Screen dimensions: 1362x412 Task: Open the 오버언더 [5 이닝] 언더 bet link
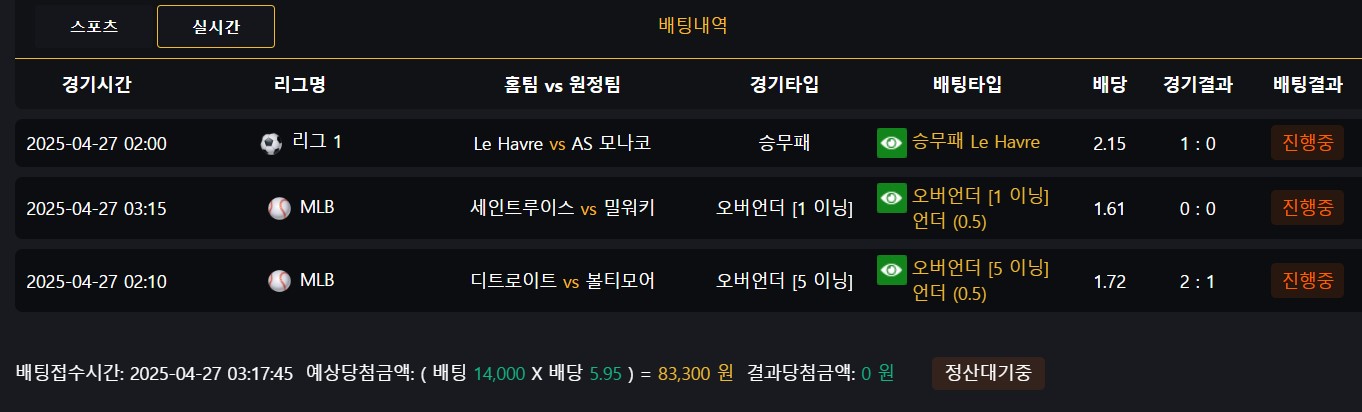click(x=980, y=281)
